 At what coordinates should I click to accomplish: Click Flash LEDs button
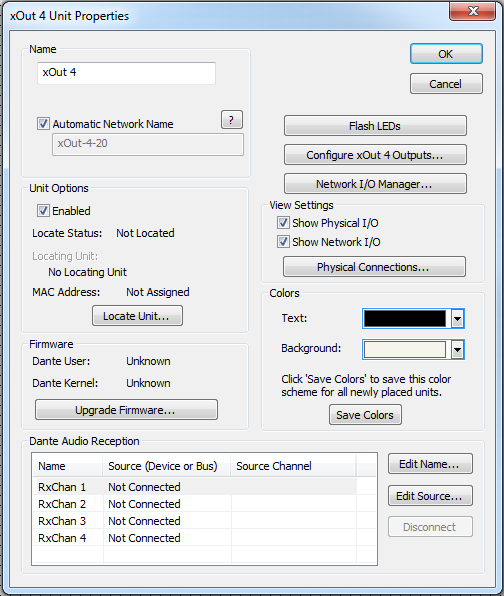pos(375,126)
